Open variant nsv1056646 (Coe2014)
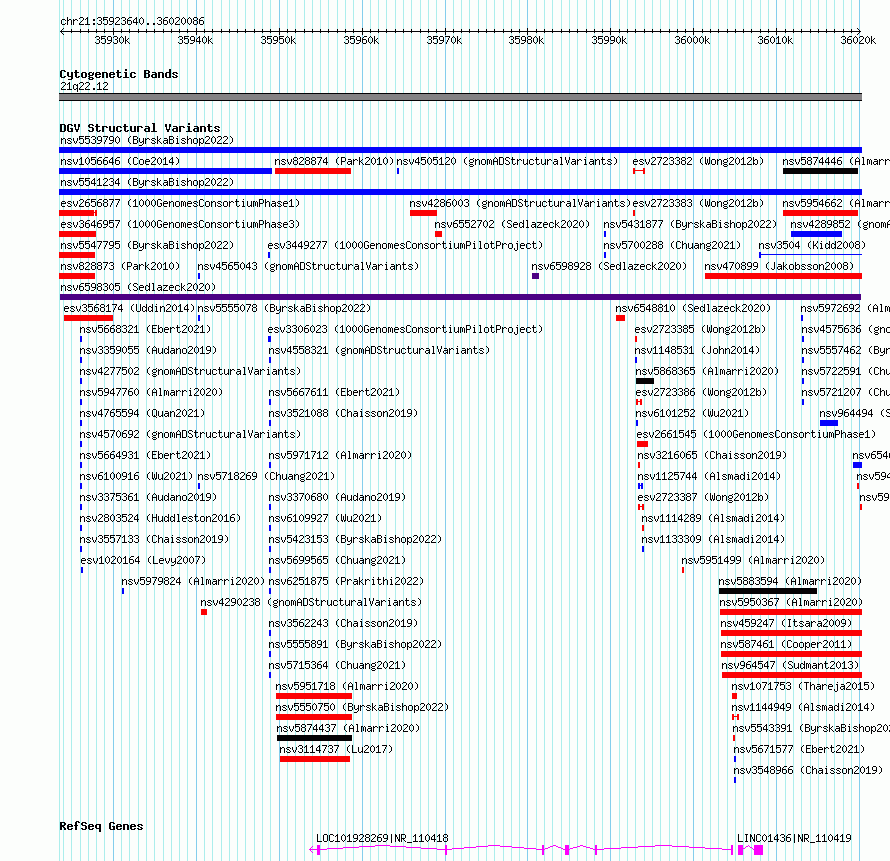The image size is (890, 861). click(120, 161)
